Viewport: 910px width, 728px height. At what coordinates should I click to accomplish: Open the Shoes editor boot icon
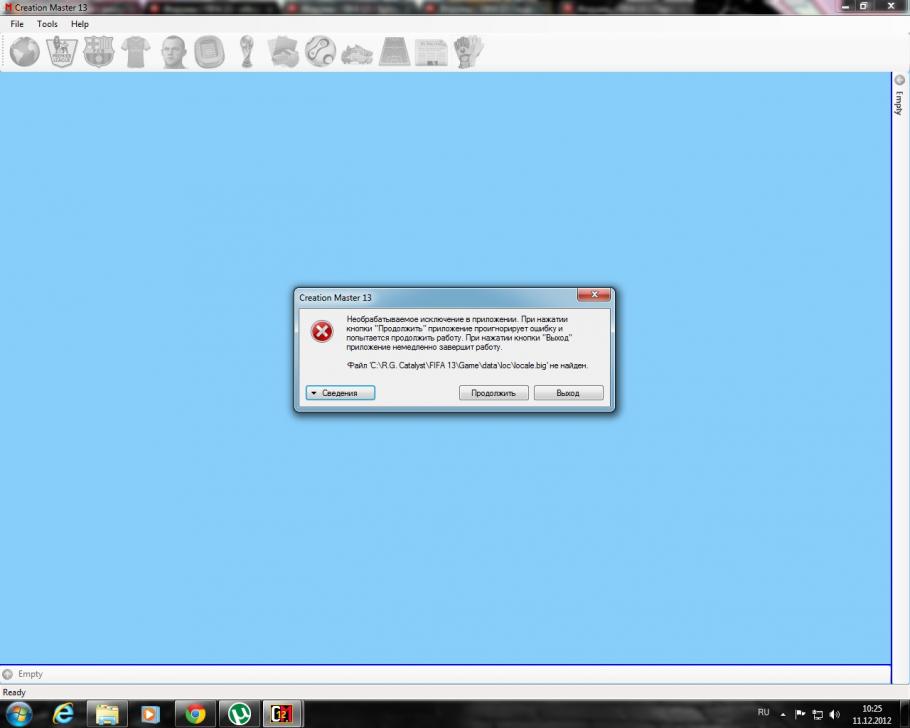click(x=357, y=54)
